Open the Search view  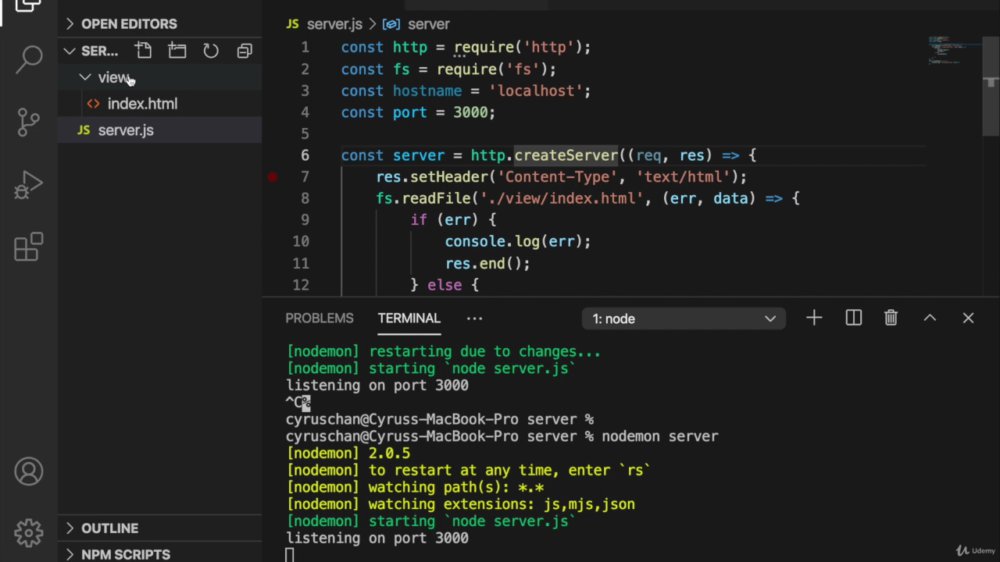tap(29, 59)
